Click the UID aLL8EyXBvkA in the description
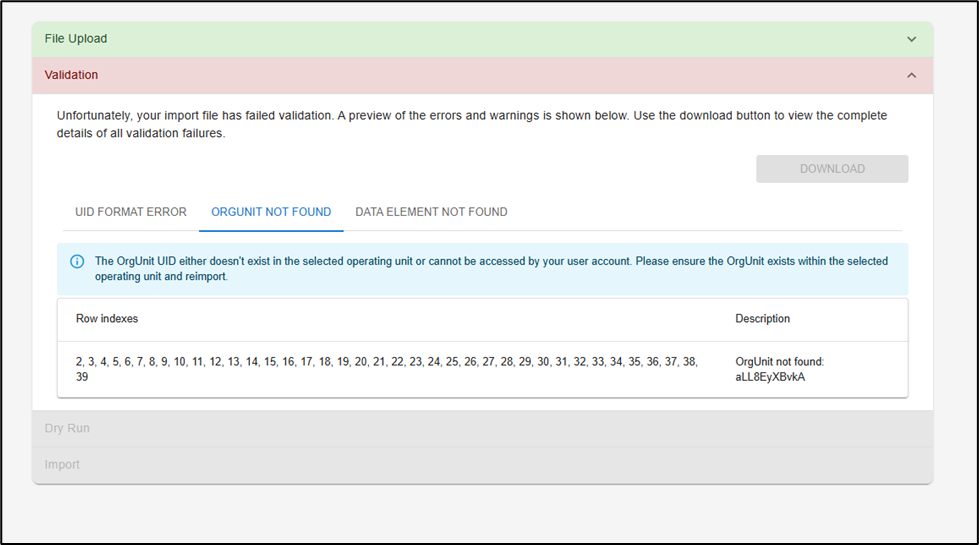Viewport: 979px width, 545px height. [x=770, y=377]
